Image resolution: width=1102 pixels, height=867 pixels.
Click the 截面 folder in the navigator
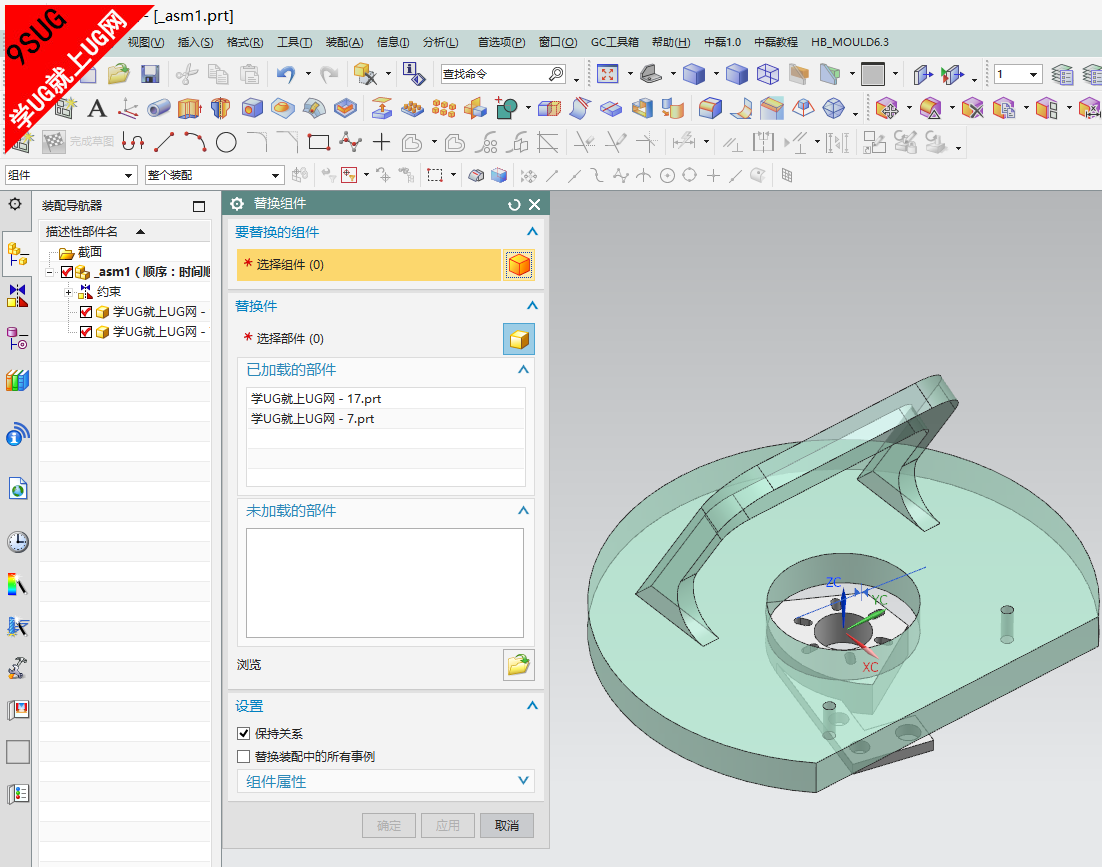[82, 252]
